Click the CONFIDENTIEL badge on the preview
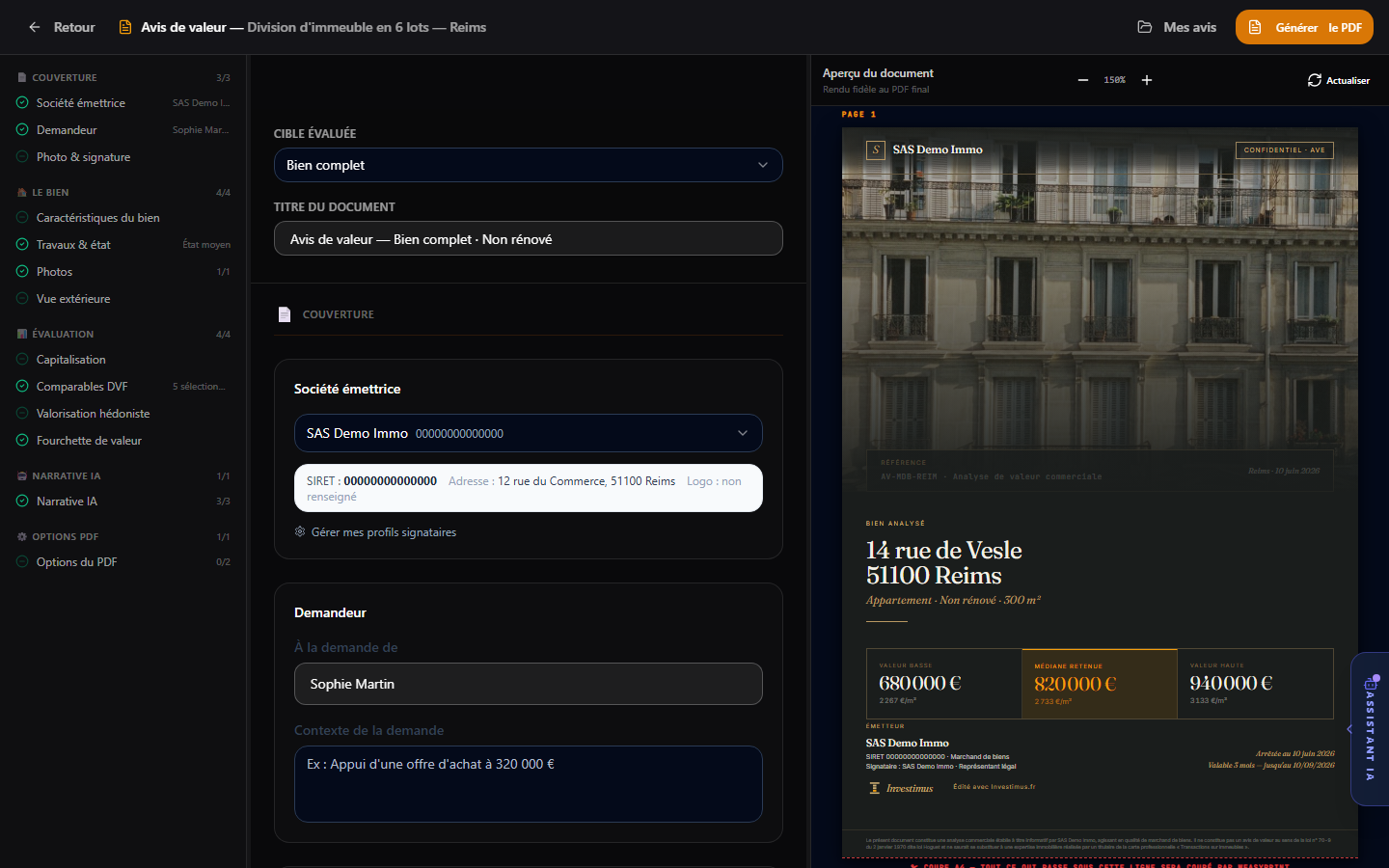Viewport: 1389px width, 868px height. [1285, 149]
